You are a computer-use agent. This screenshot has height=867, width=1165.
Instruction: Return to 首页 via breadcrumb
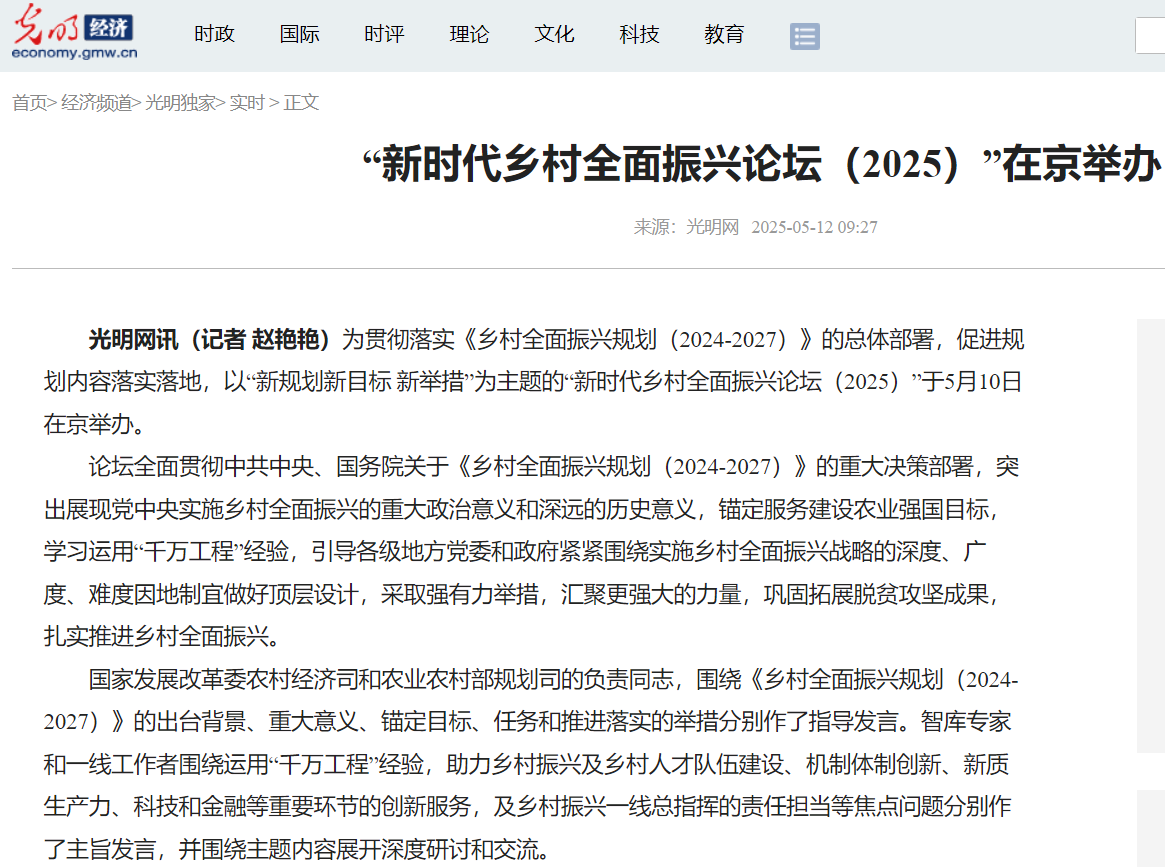[x=29, y=103]
